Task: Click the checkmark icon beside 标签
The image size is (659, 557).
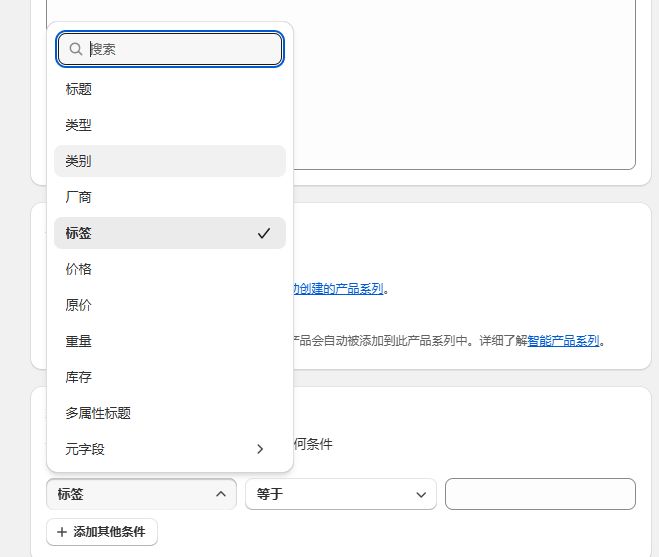Action: click(264, 233)
